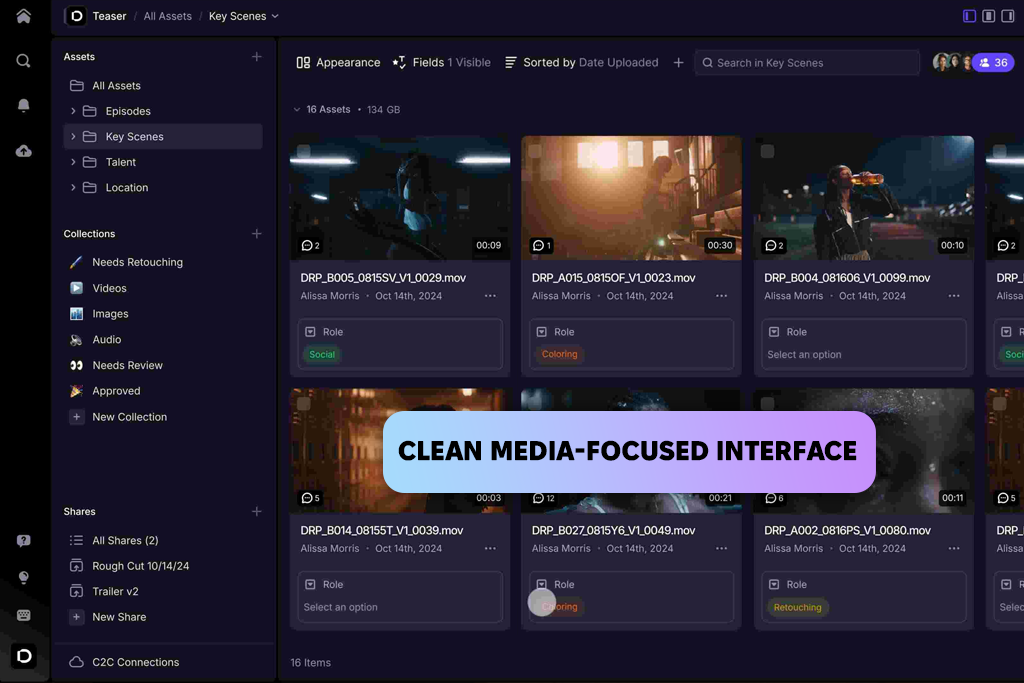Viewport: 1024px width, 683px height.
Task: Change Social role on DRP_B005_0815SV_V1_0029.mov
Action: click(x=322, y=355)
